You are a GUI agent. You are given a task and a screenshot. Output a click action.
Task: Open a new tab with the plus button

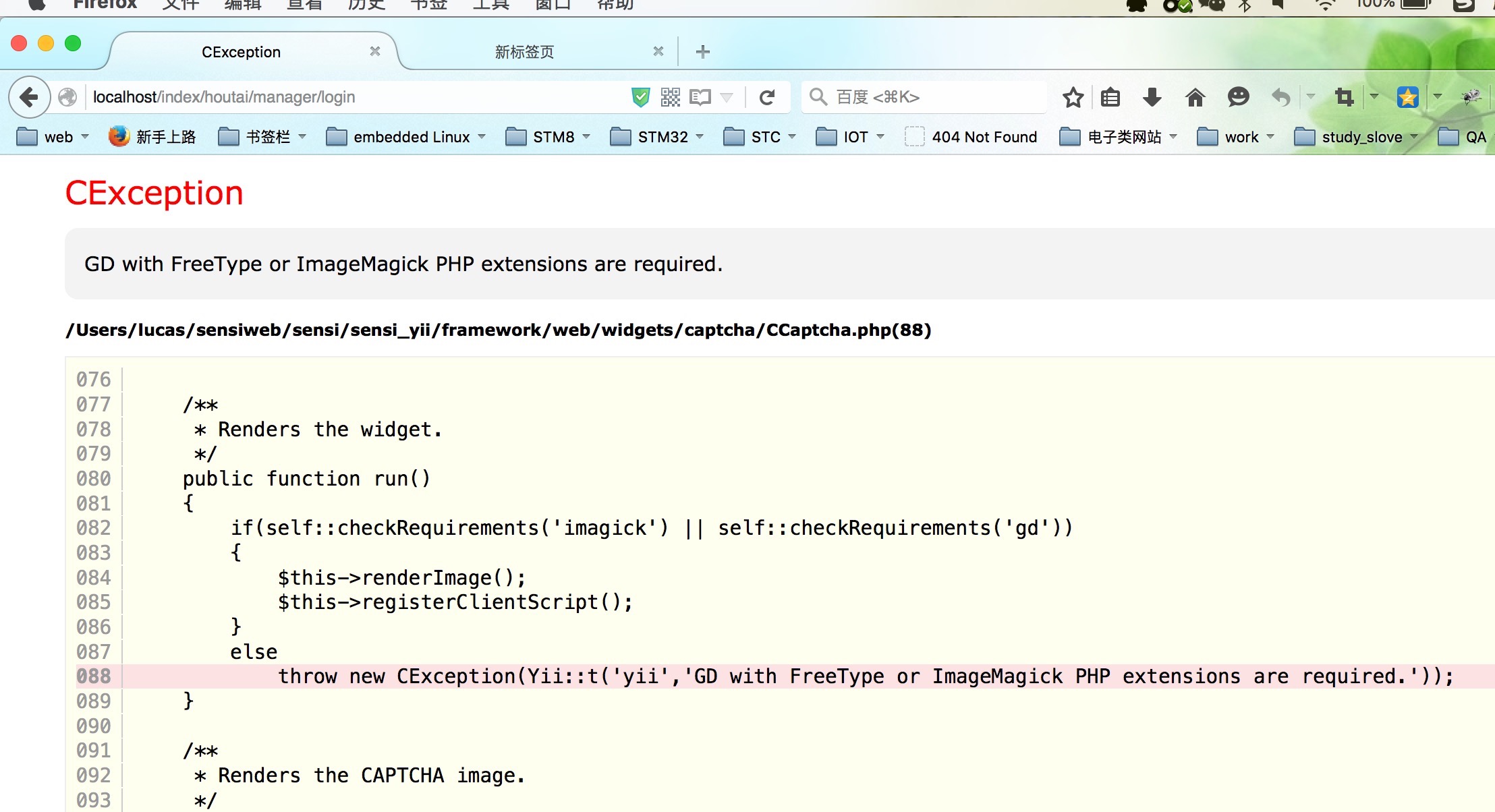(702, 51)
